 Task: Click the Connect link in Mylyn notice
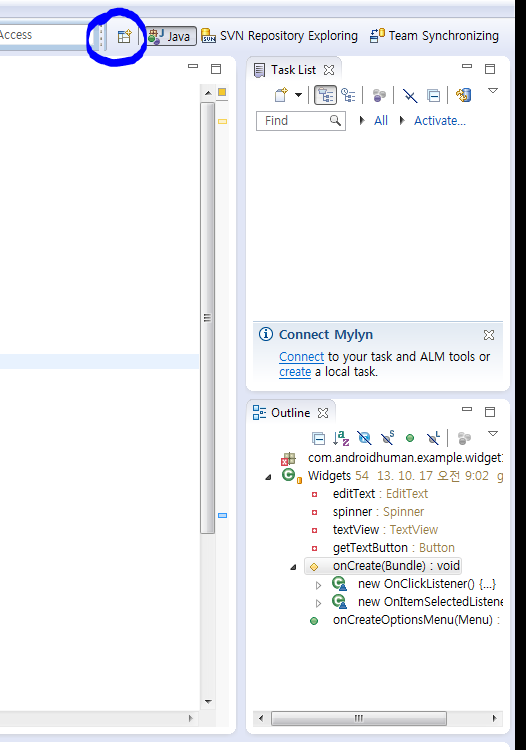[302, 357]
